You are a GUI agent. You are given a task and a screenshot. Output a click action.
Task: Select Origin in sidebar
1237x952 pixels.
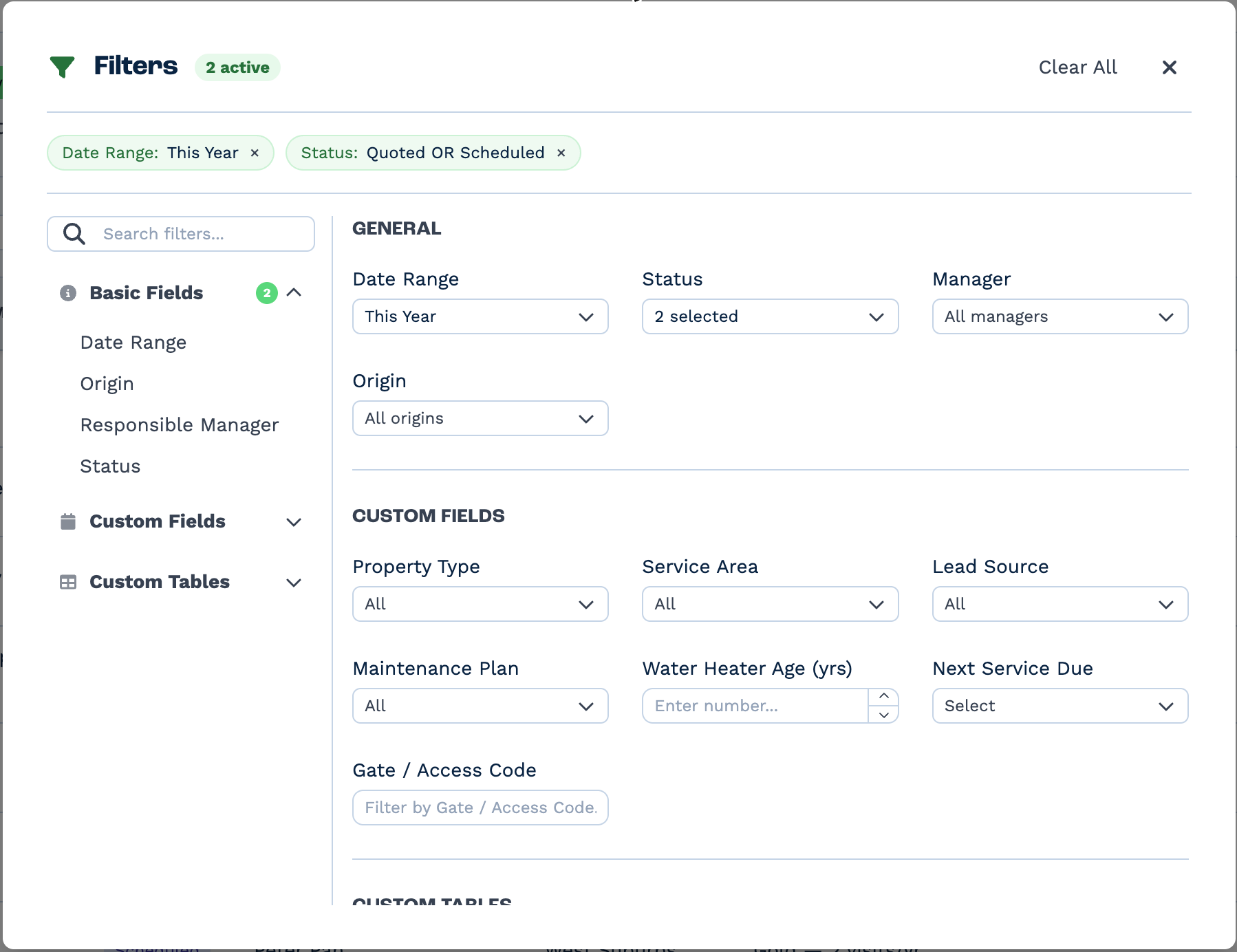[107, 384]
